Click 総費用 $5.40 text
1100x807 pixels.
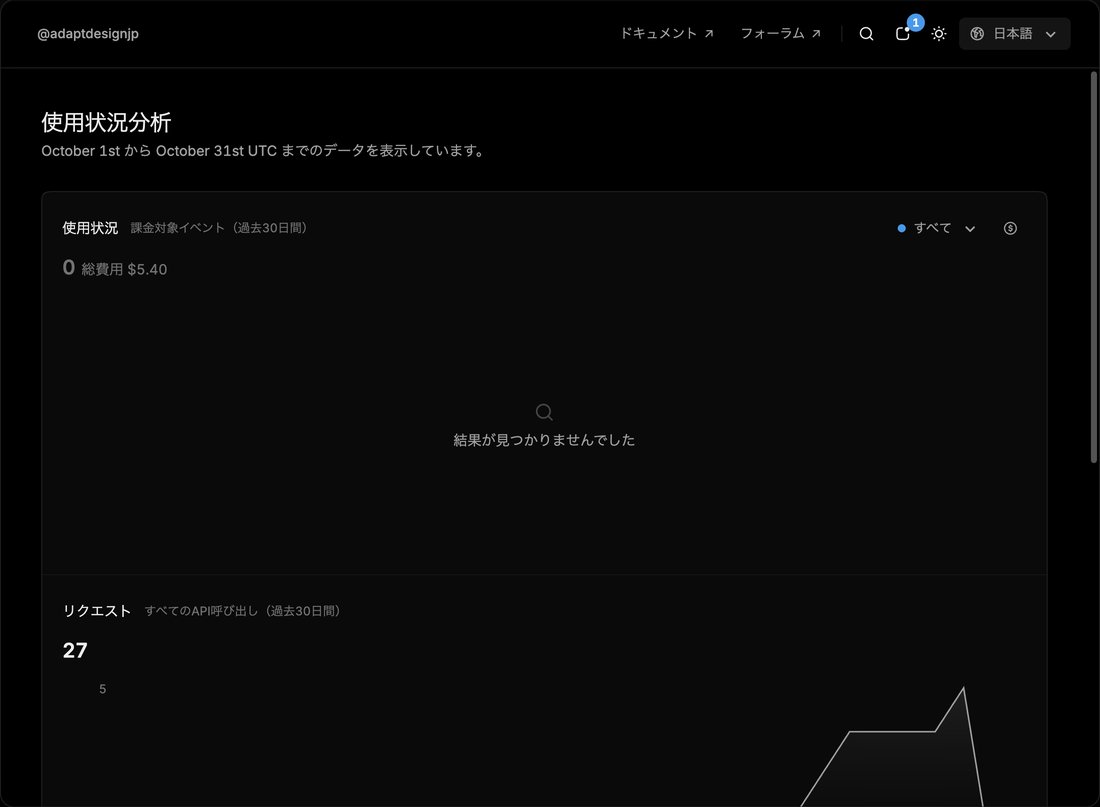click(x=124, y=269)
